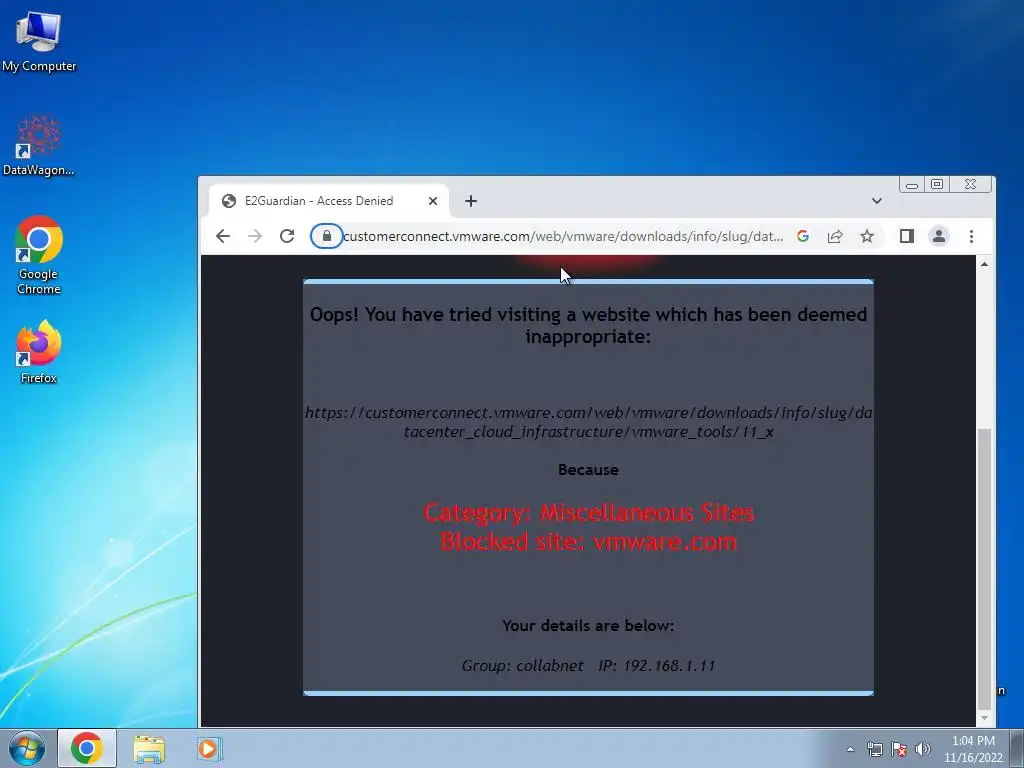Select the Google Chrome desktop shortcut
This screenshot has width=1024, height=768.
click(x=39, y=255)
